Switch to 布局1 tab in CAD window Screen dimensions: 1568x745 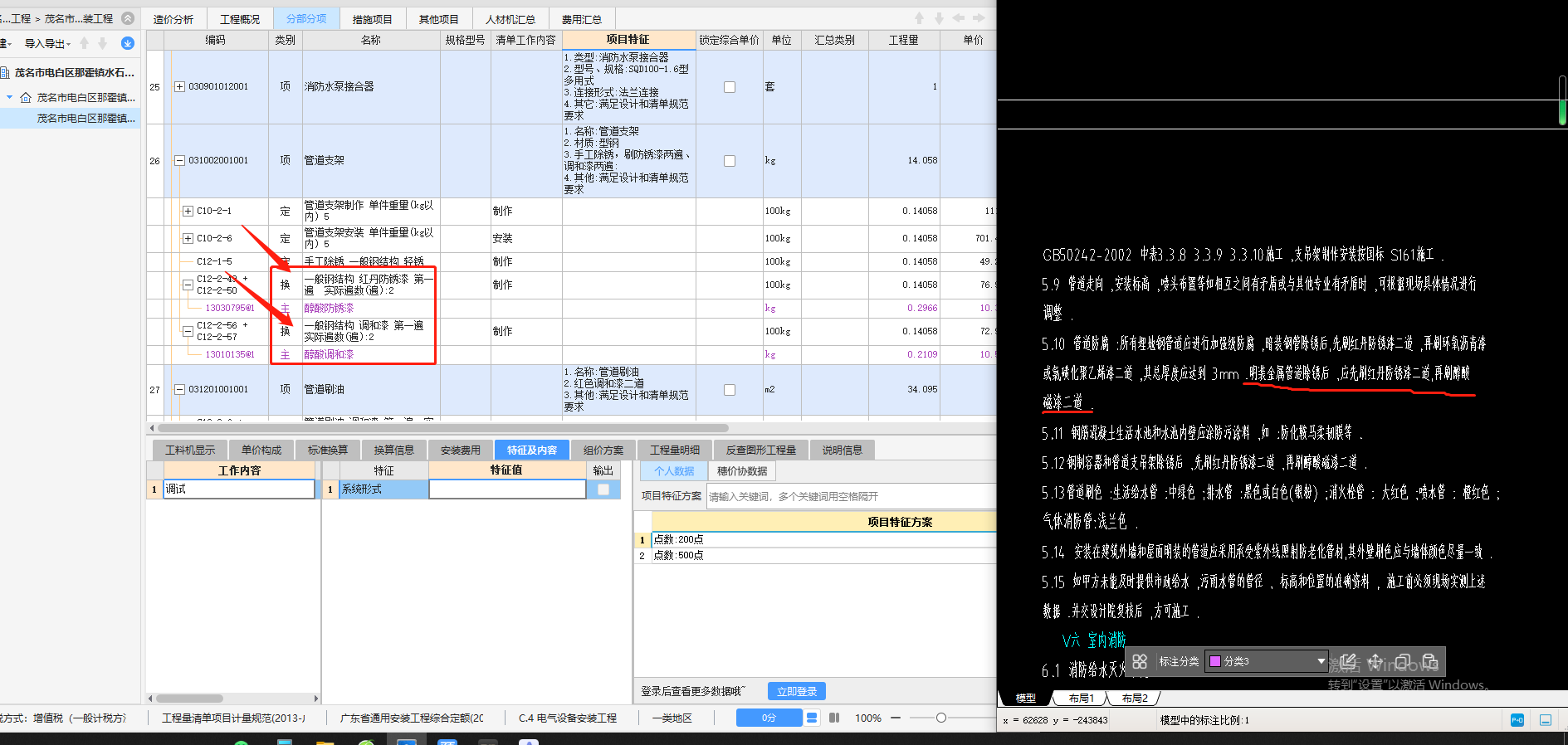[x=1082, y=698]
